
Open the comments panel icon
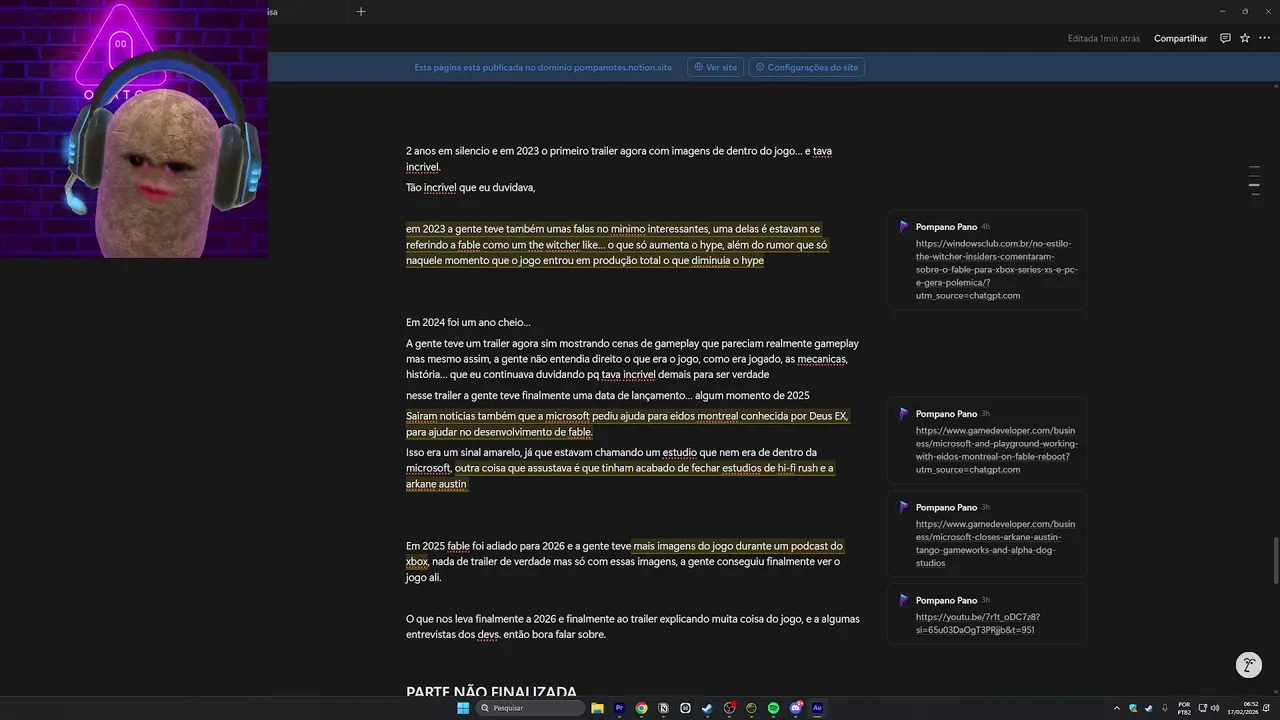coord(1225,38)
